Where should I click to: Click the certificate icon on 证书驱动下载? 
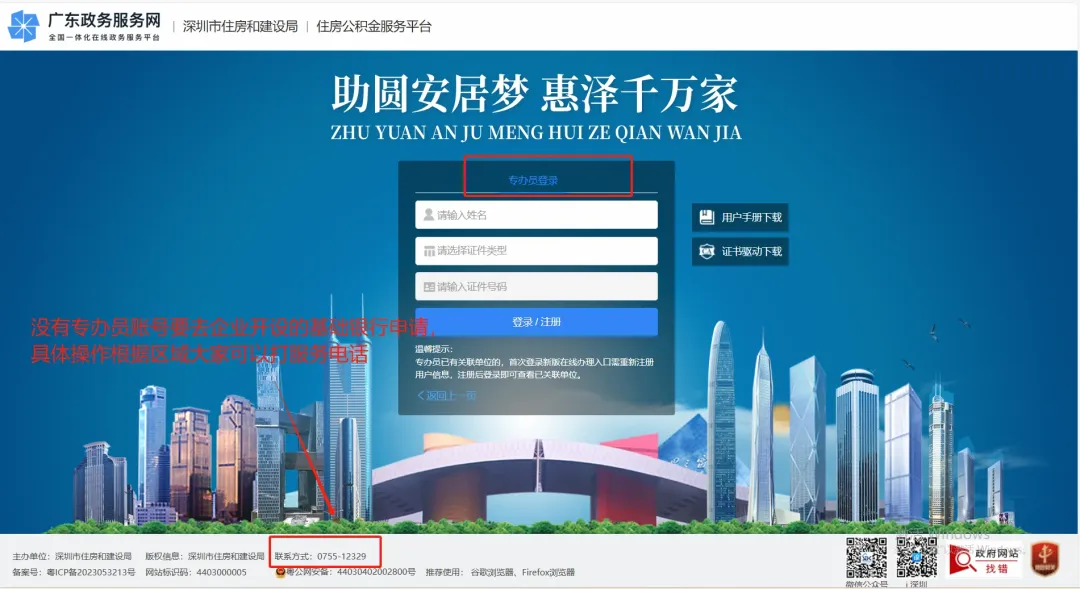click(x=707, y=251)
